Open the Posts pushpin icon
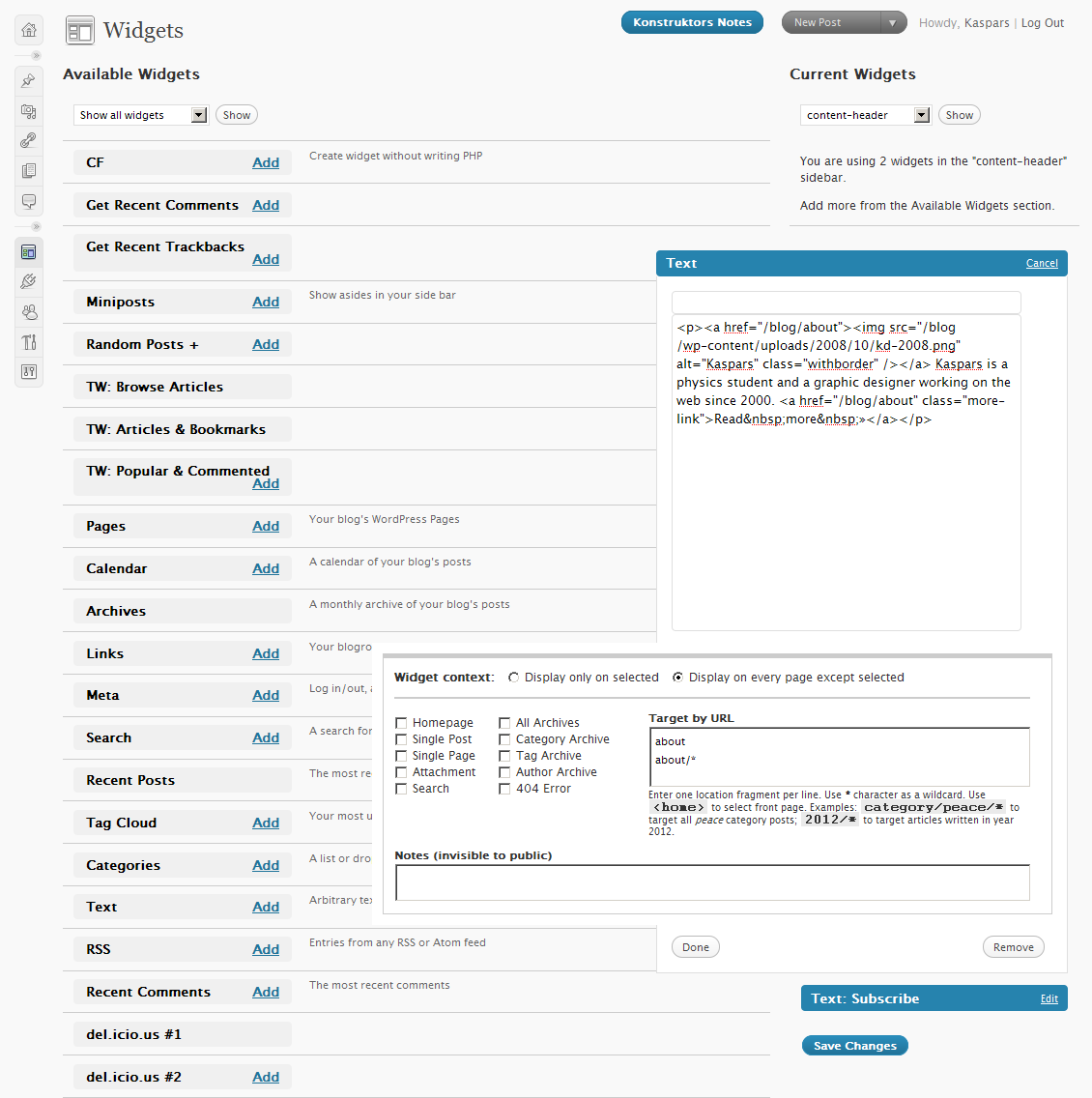Viewport: 1092px width, 1098px height. pyautogui.click(x=29, y=80)
